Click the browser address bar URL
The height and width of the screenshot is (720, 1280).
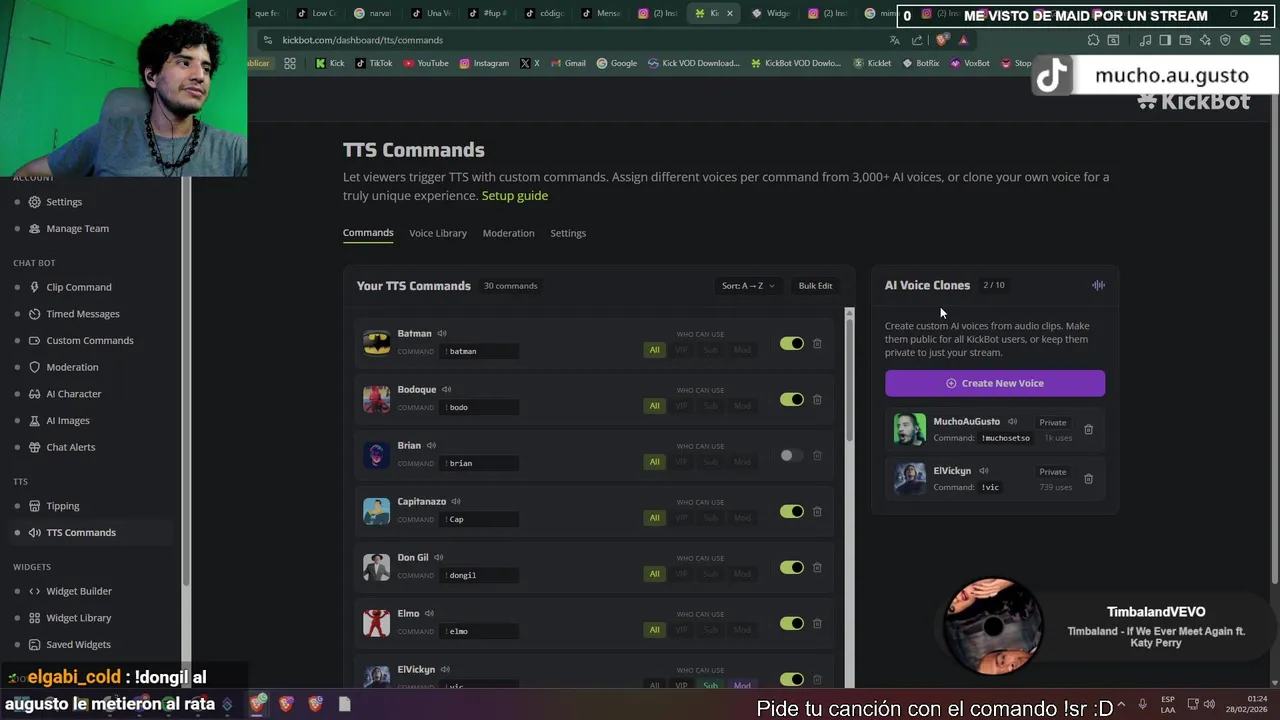(362, 40)
